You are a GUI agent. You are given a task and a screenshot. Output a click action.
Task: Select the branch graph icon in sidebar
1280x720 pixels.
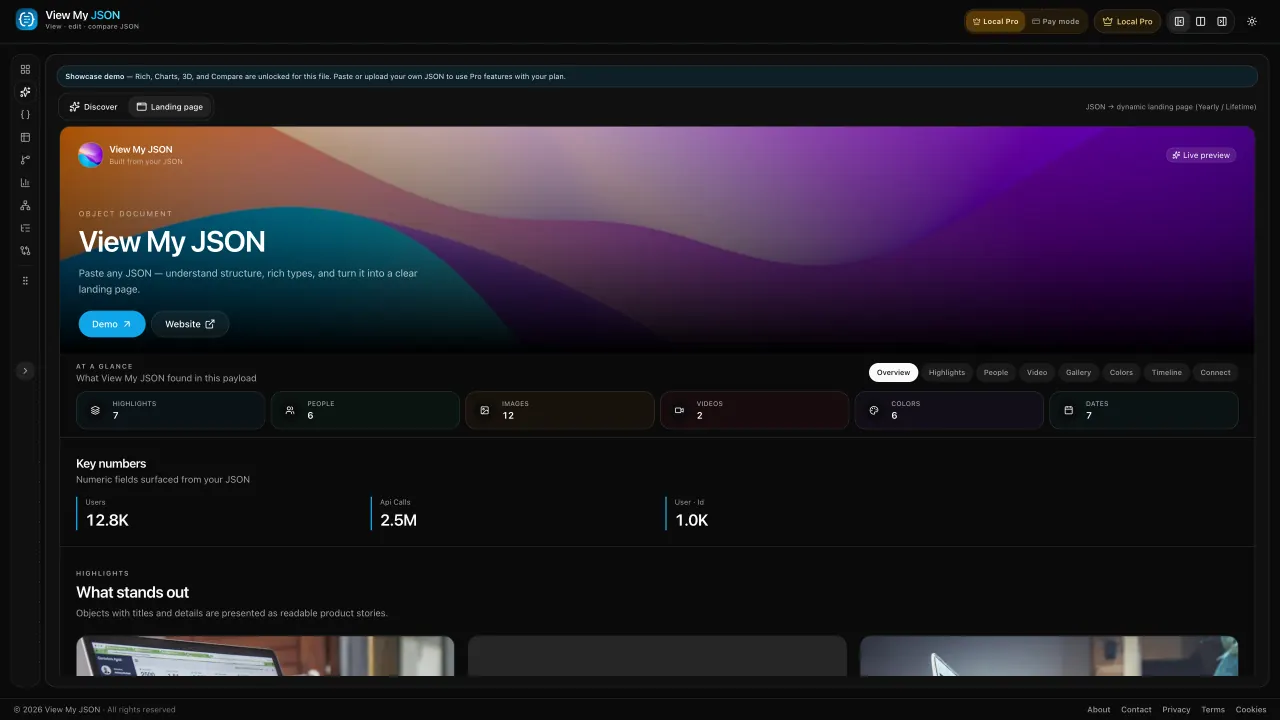(x=25, y=160)
